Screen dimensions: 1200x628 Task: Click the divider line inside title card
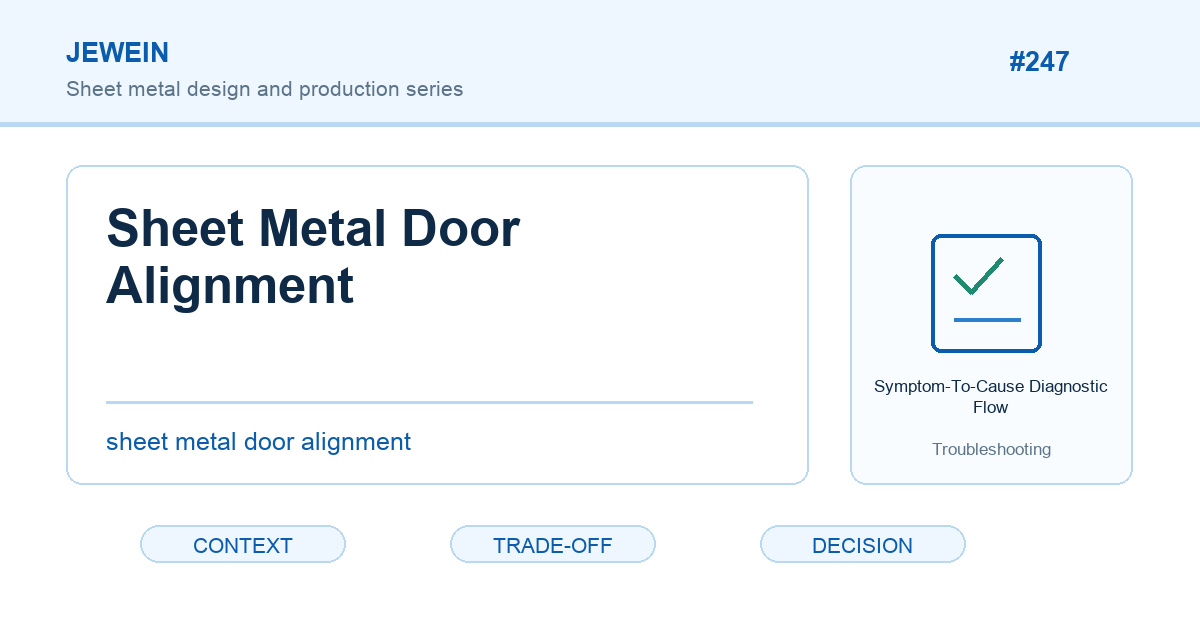(429, 402)
